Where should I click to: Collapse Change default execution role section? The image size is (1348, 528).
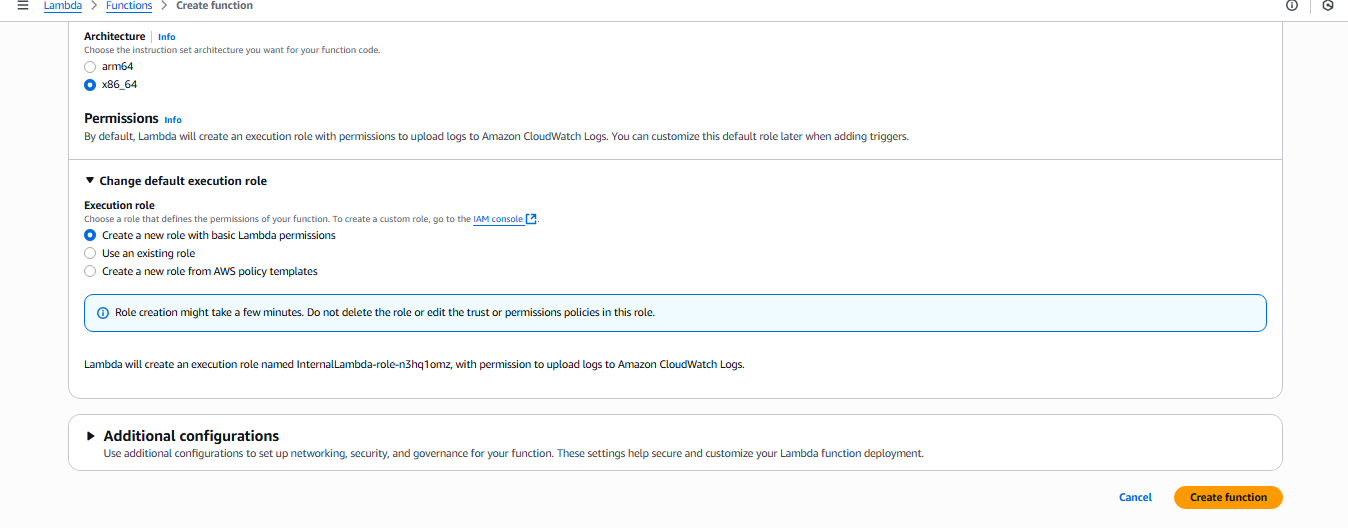tap(176, 181)
